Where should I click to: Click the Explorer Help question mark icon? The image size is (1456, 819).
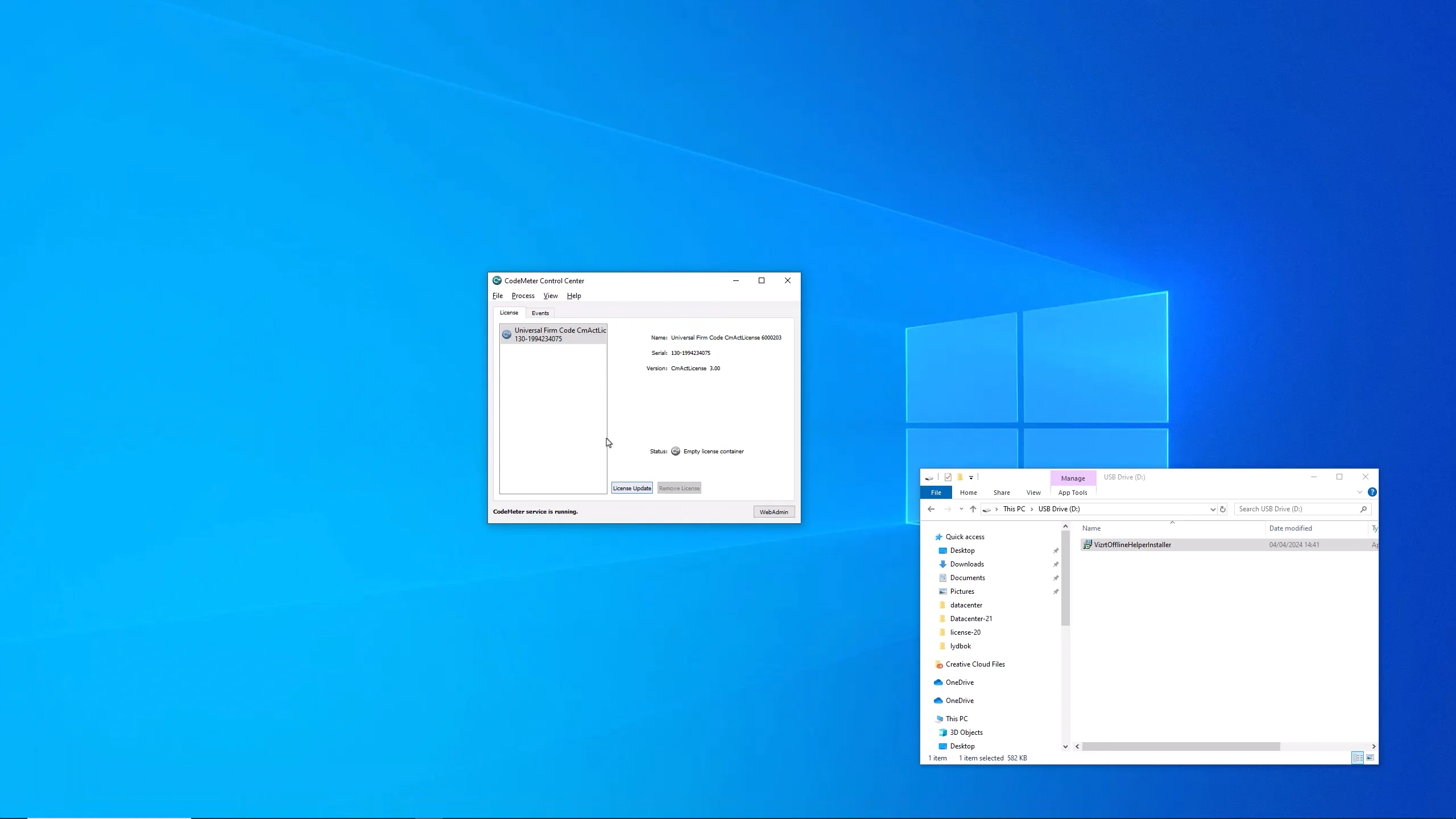coord(1372,492)
